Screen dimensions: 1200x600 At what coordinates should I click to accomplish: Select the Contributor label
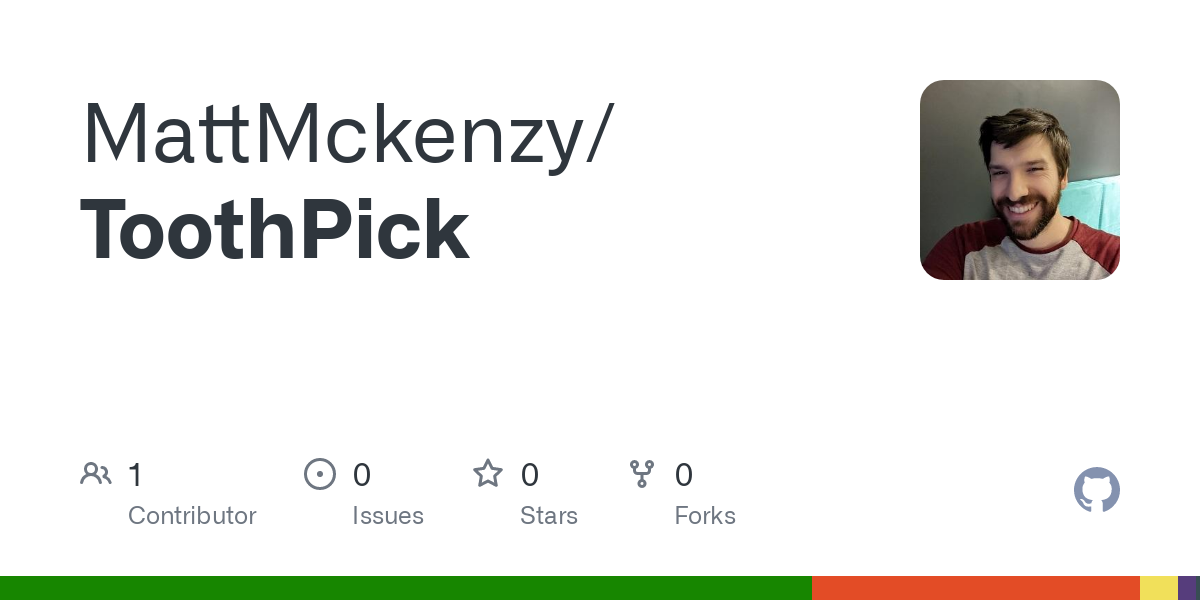[x=192, y=516]
